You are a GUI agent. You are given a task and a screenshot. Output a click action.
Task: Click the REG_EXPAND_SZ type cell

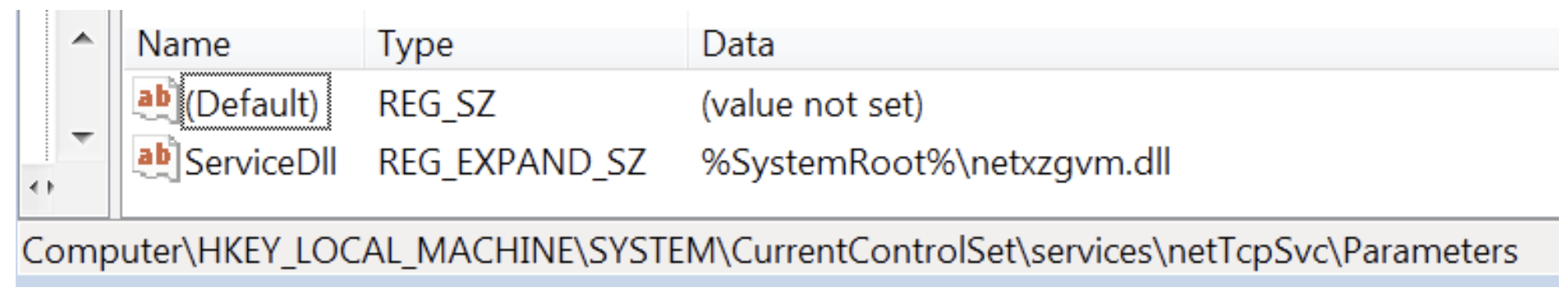point(511,163)
